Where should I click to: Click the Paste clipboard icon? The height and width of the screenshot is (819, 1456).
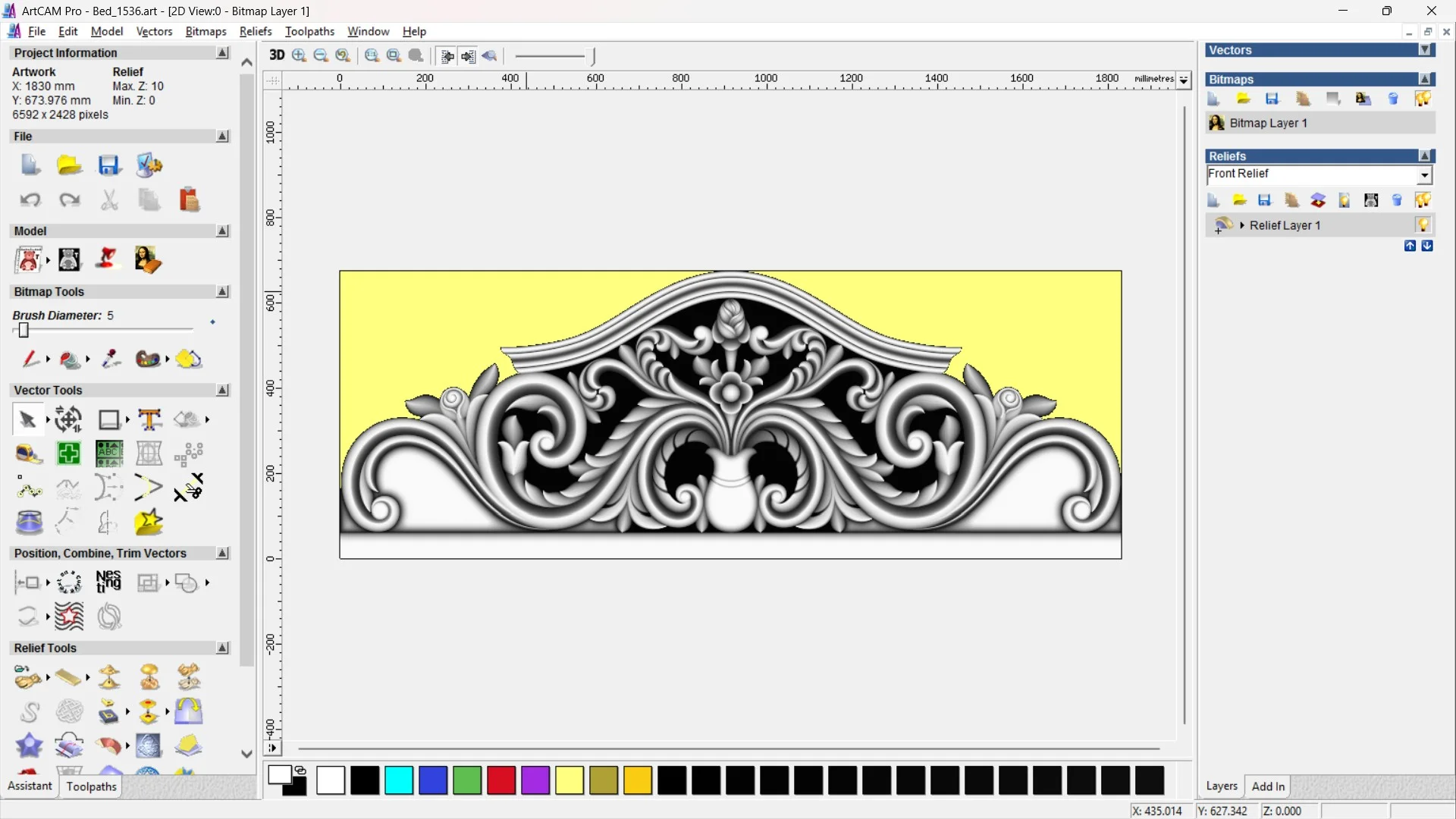click(x=189, y=199)
